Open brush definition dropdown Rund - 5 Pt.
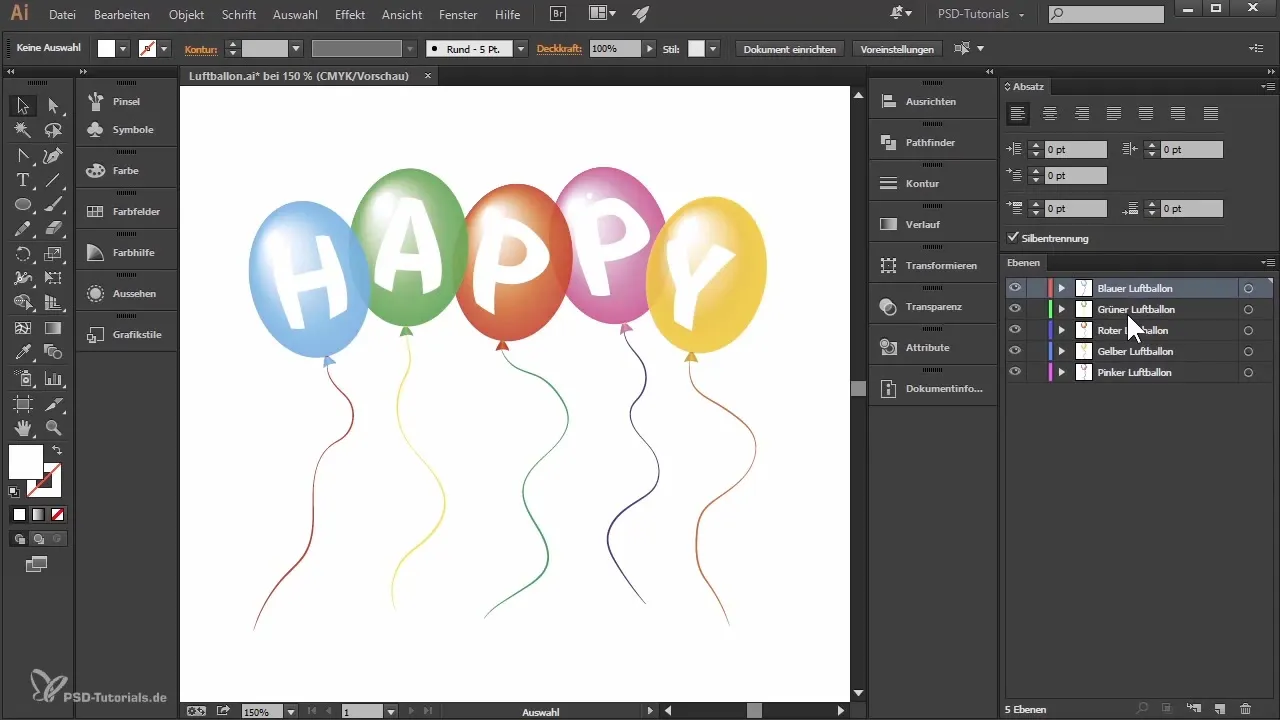 [521, 48]
